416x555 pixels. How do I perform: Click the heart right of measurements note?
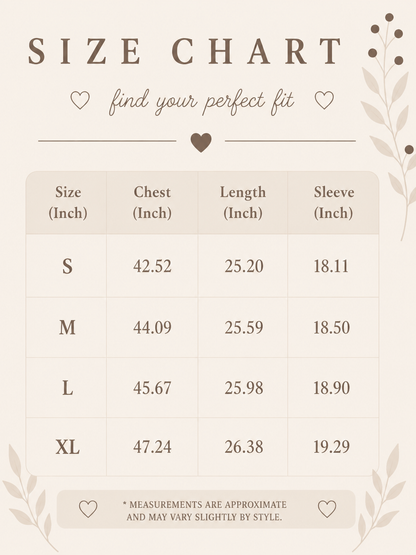point(326,509)
